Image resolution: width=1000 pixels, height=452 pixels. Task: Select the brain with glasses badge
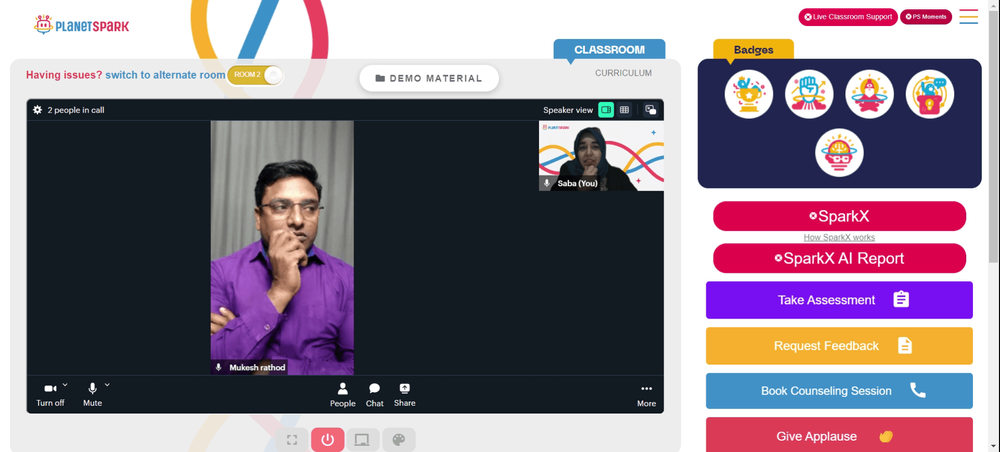(839, 153)
